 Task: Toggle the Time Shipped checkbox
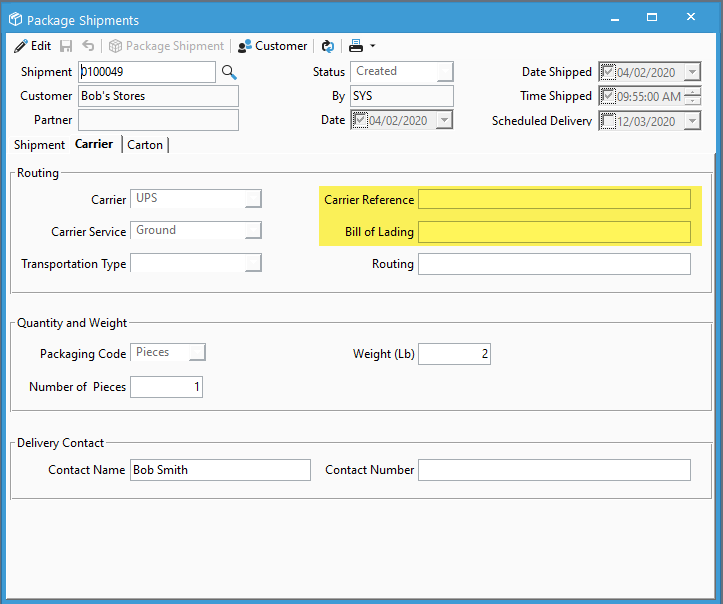coord(608,96)
